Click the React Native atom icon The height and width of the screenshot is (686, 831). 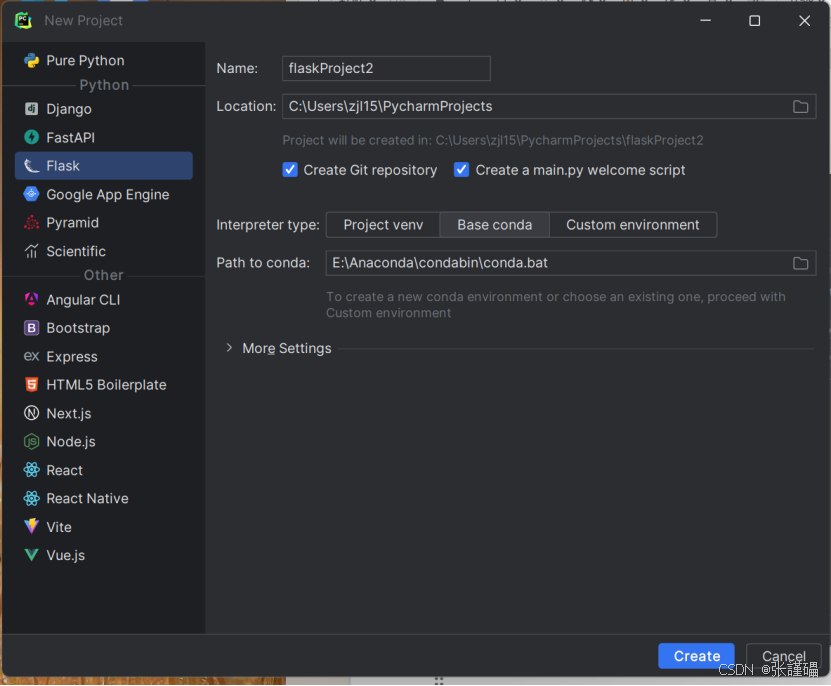[31, 498]
